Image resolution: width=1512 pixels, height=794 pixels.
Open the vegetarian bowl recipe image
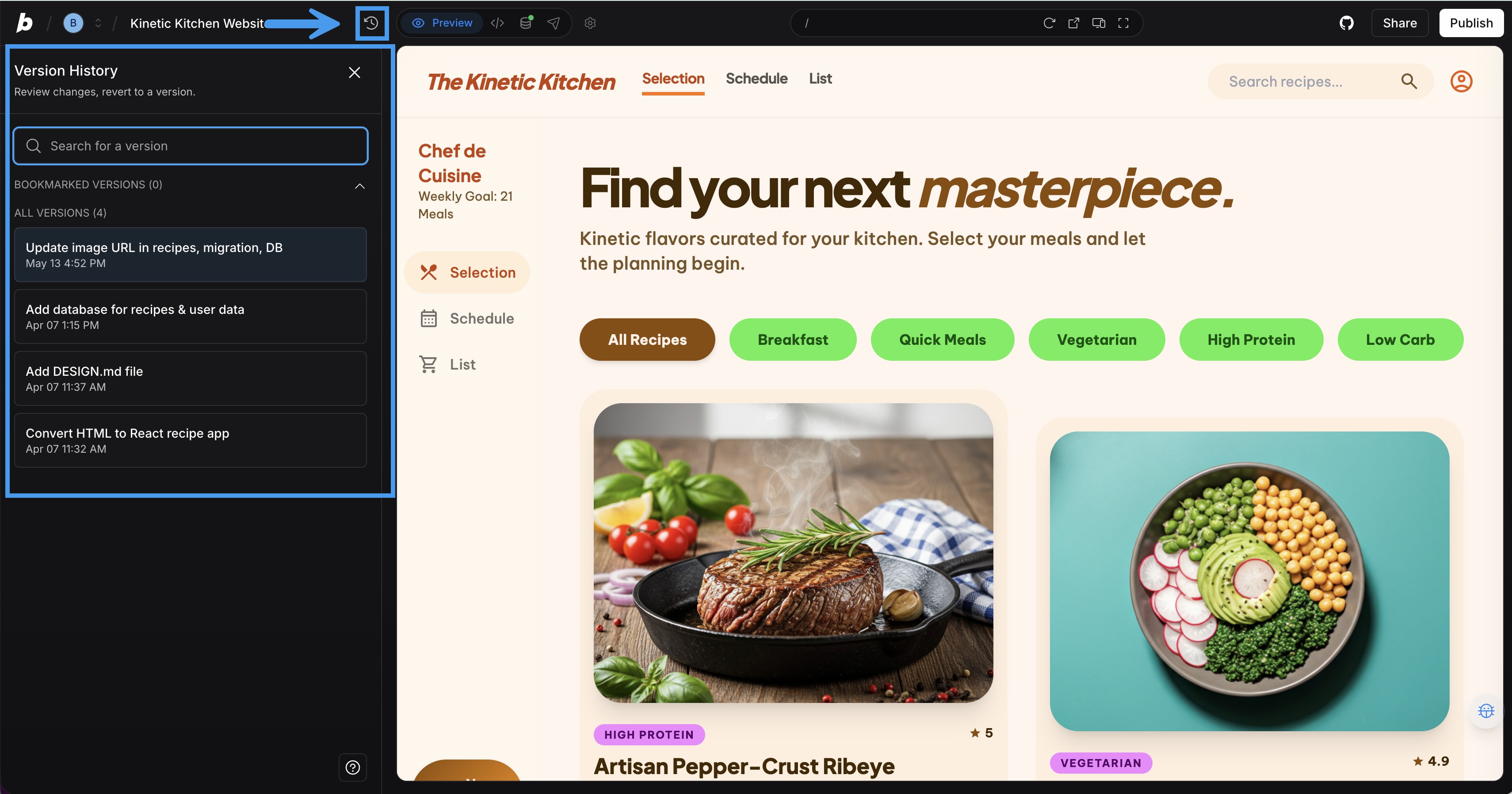pos(1250,581)
